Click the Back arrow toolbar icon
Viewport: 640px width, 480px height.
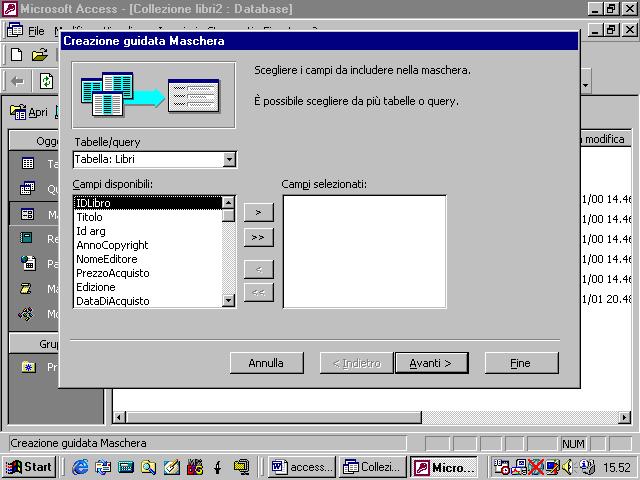(17, 82)
